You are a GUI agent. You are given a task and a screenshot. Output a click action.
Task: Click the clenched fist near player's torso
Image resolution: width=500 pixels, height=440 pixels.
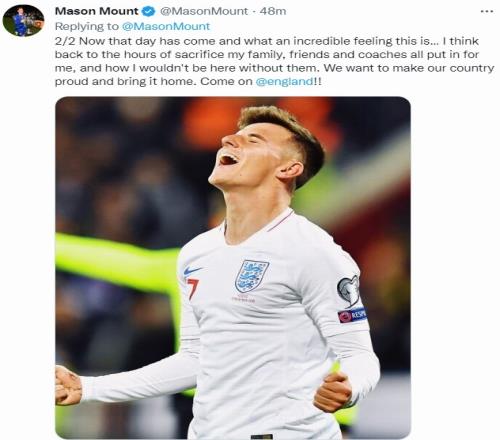tap(332, 392)
